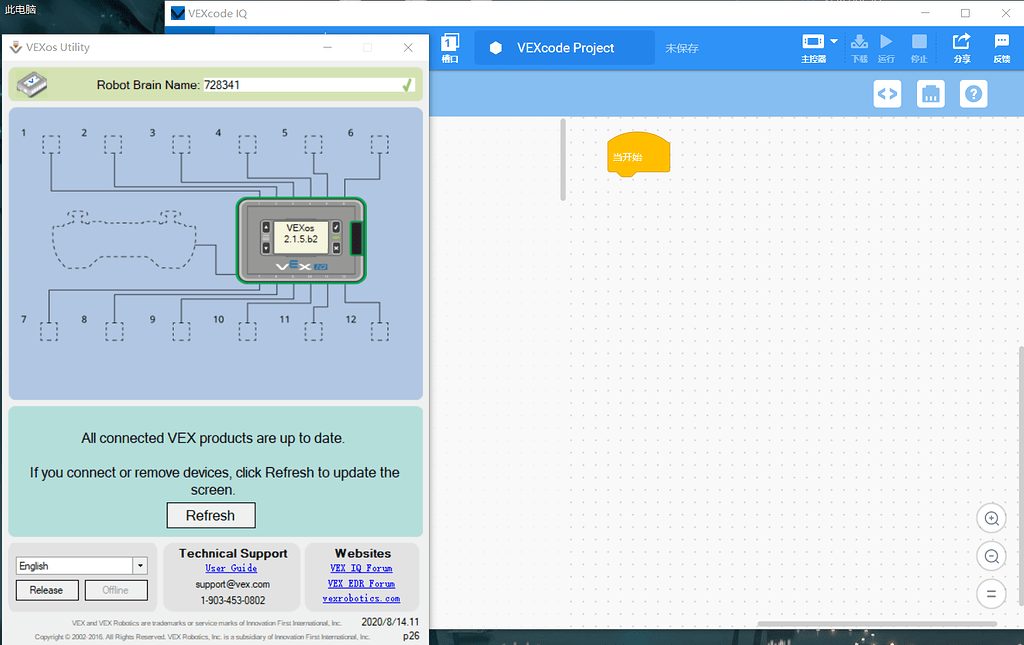Open the feedback (反馈) speech bubble icon
1024x645 pixels.
pos(1001,43)
